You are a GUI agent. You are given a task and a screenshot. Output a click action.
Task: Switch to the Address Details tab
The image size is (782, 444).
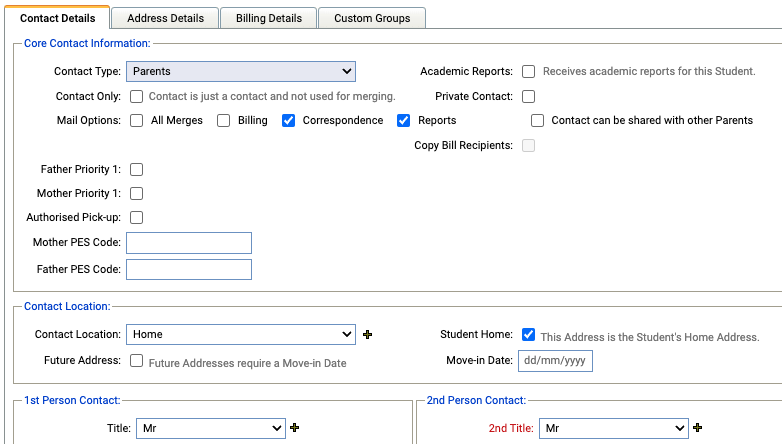point(165,18)
